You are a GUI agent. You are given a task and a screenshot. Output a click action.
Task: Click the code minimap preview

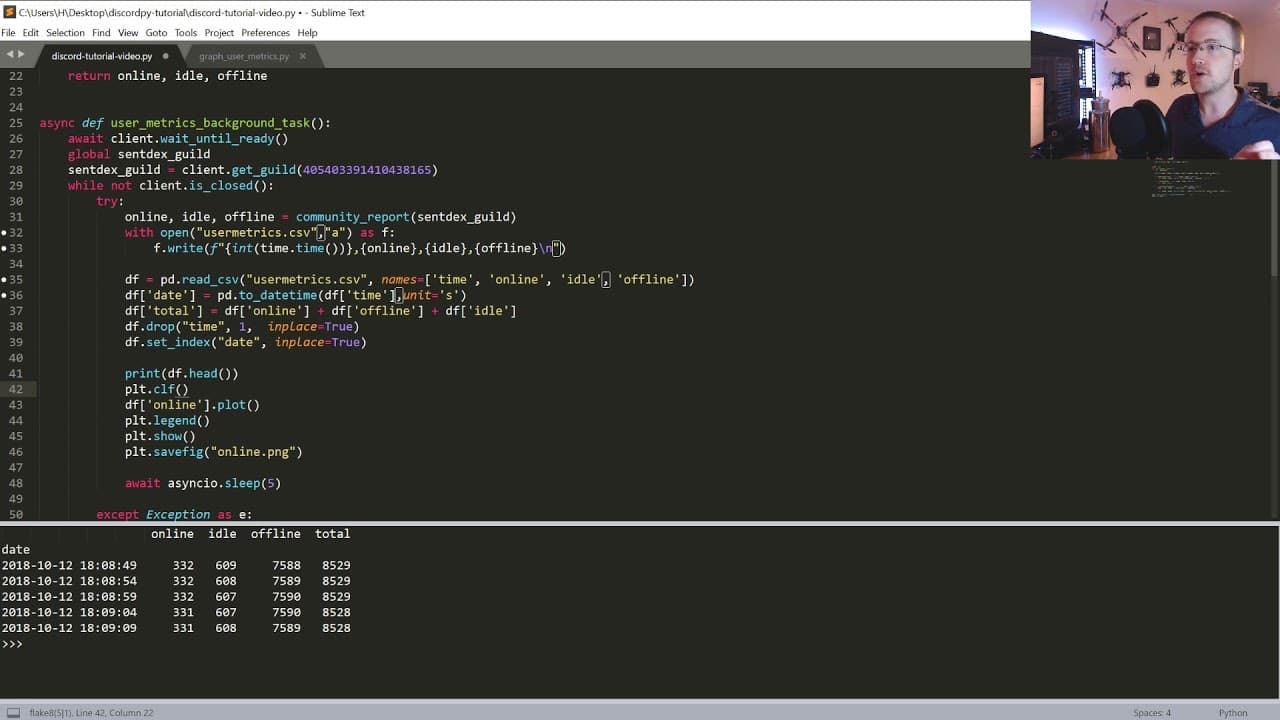pos(1190,178)
